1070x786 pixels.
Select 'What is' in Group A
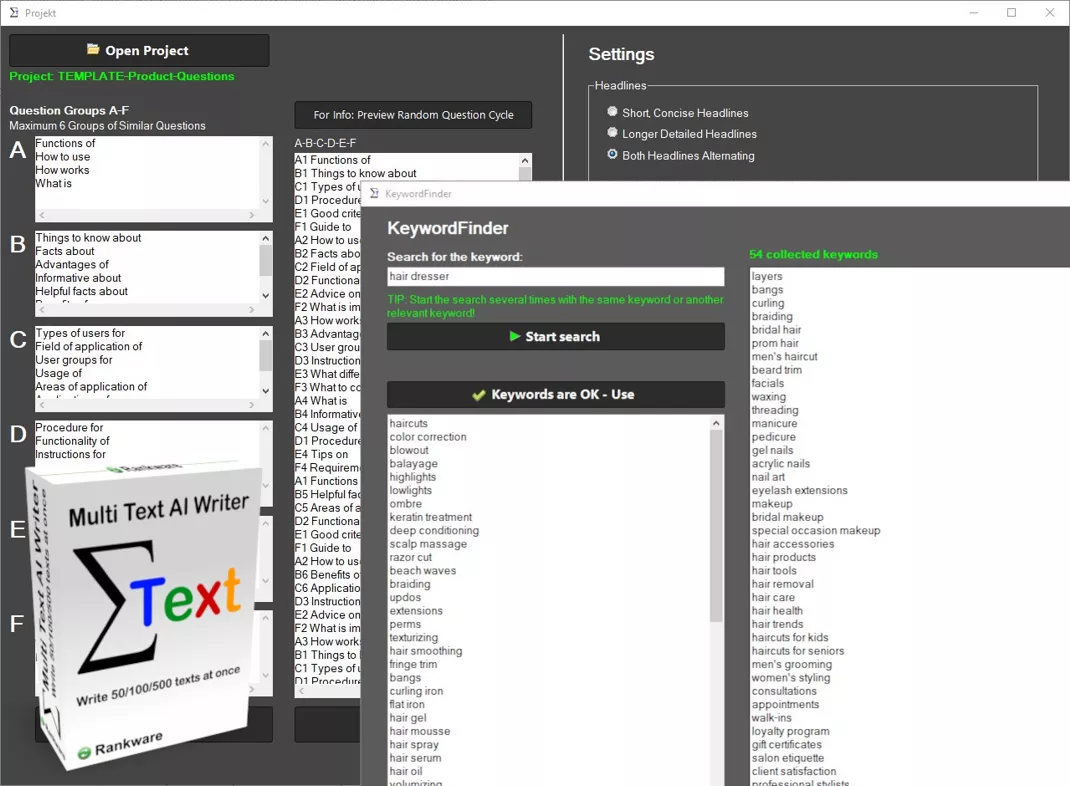[x=53, y=184]
